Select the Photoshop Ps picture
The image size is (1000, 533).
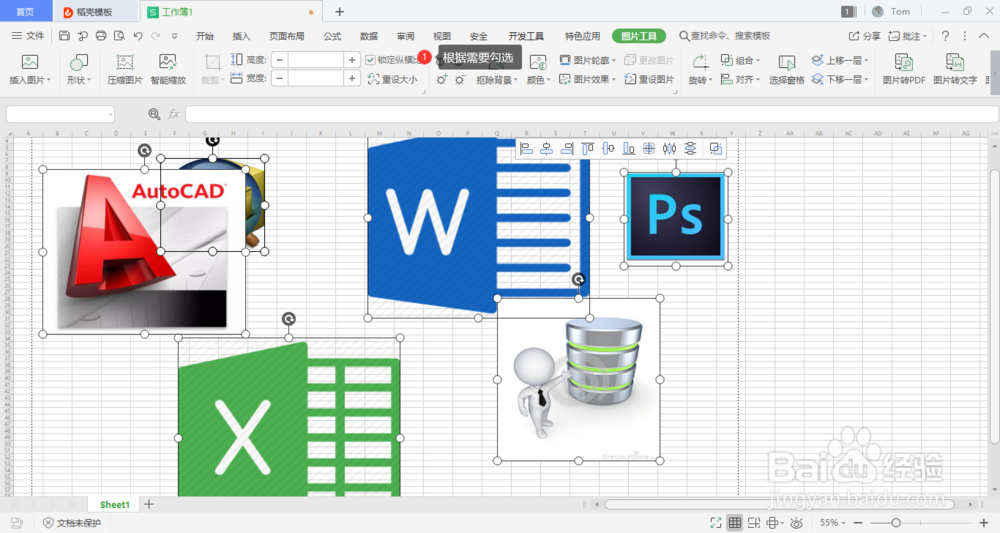[x=676, y=218]
